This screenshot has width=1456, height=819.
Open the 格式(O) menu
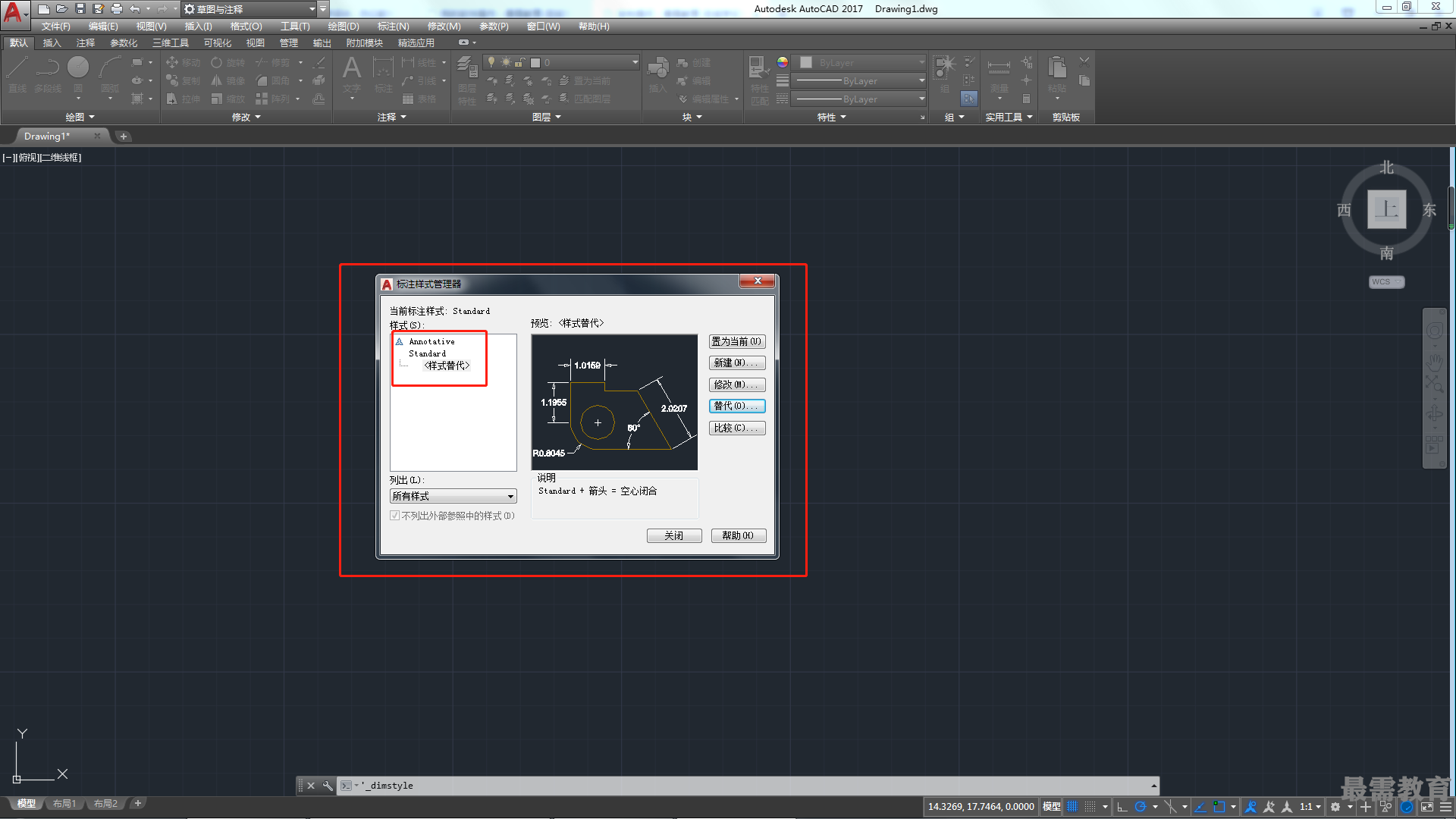(246, 27)
